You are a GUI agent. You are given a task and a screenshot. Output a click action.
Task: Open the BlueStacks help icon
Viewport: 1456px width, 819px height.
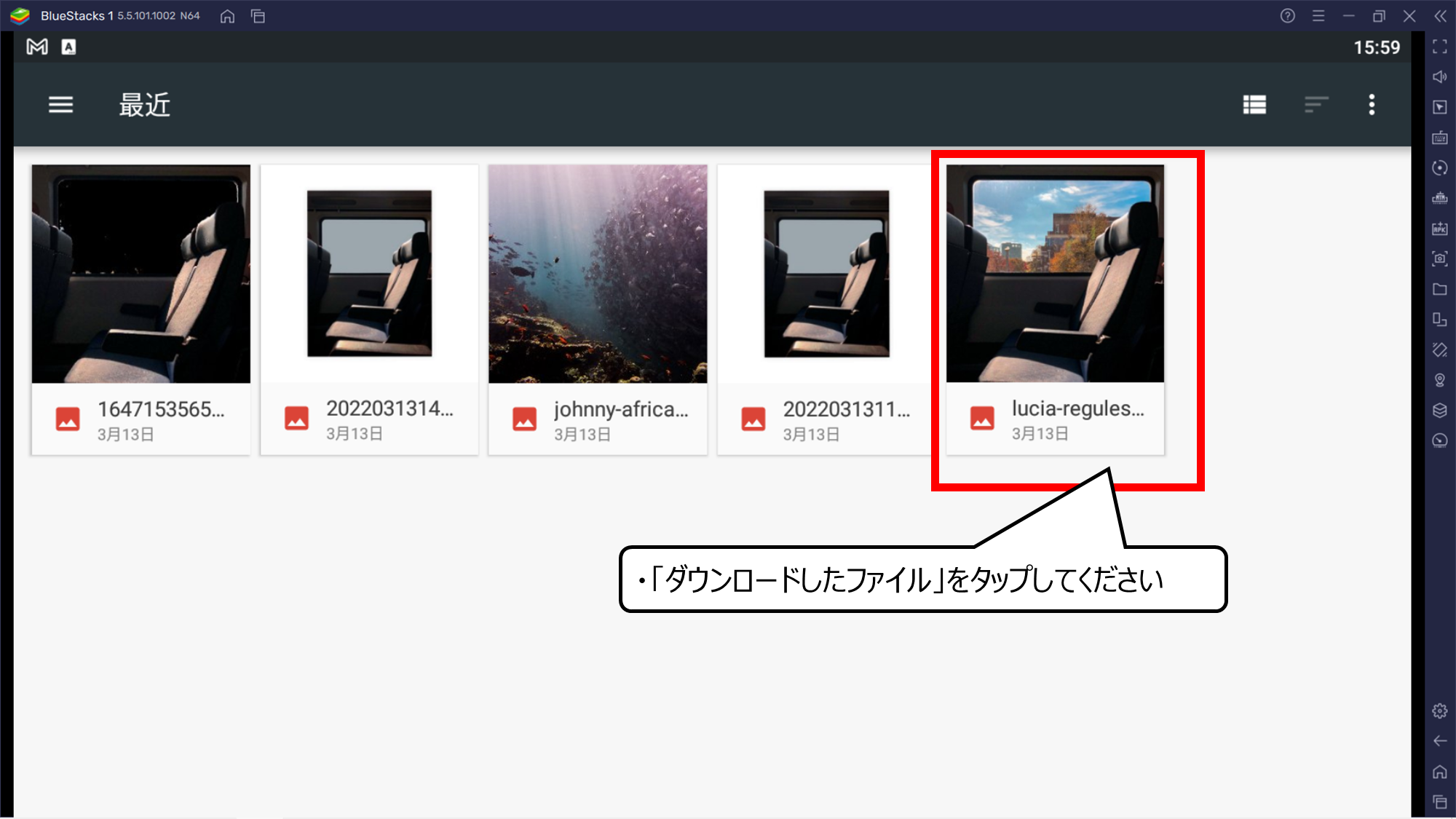coord(1287,16)
